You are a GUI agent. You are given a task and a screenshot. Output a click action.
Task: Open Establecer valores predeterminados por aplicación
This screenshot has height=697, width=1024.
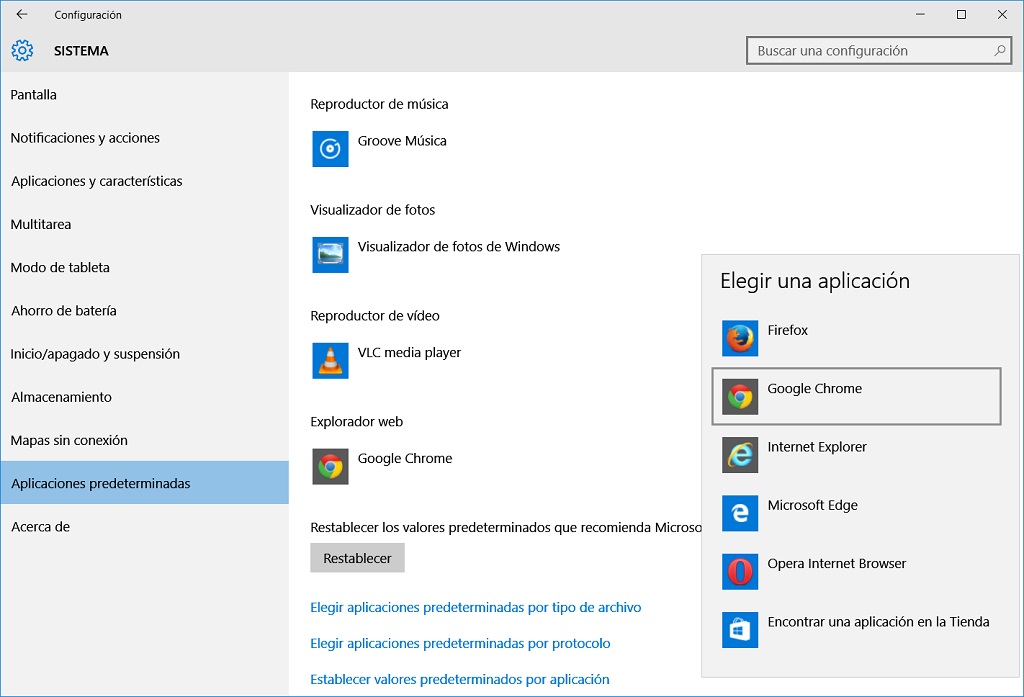460,679
